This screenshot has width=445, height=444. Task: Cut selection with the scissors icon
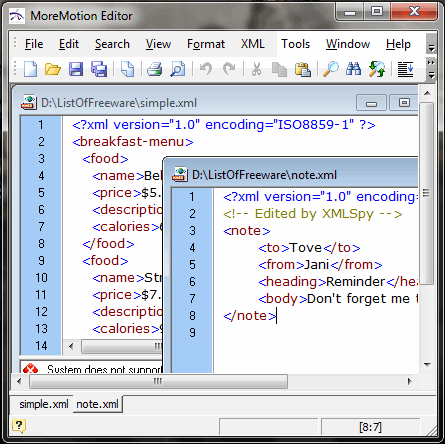tap(256, 69)
